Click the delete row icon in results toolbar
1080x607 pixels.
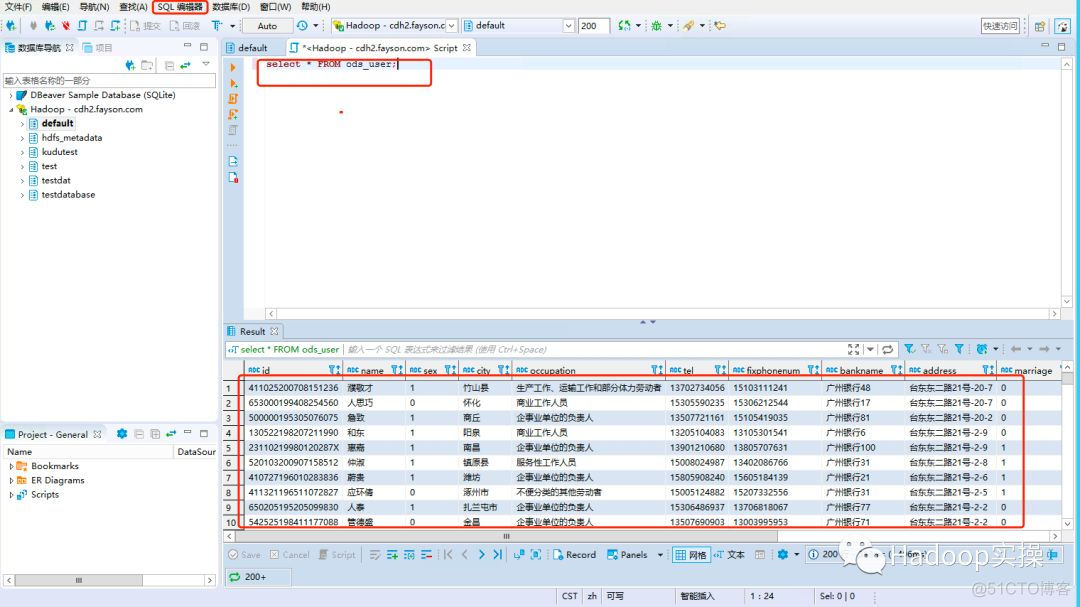[426, 555]
